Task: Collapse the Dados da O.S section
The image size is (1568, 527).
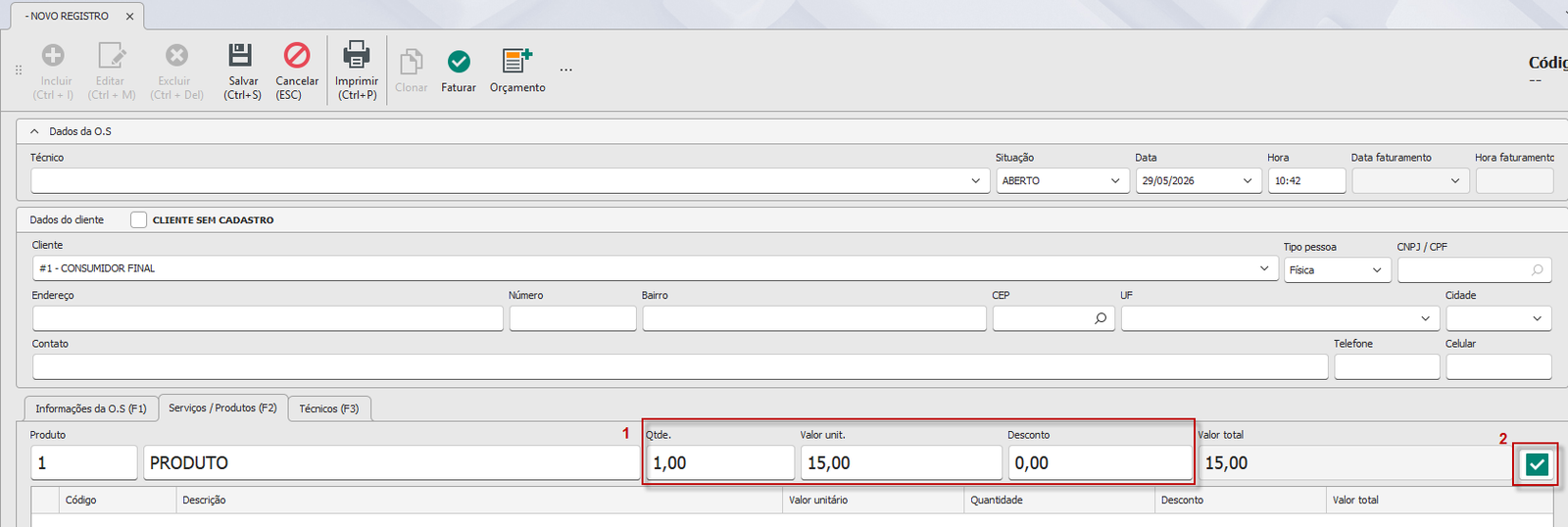Action: coord(35,131)
